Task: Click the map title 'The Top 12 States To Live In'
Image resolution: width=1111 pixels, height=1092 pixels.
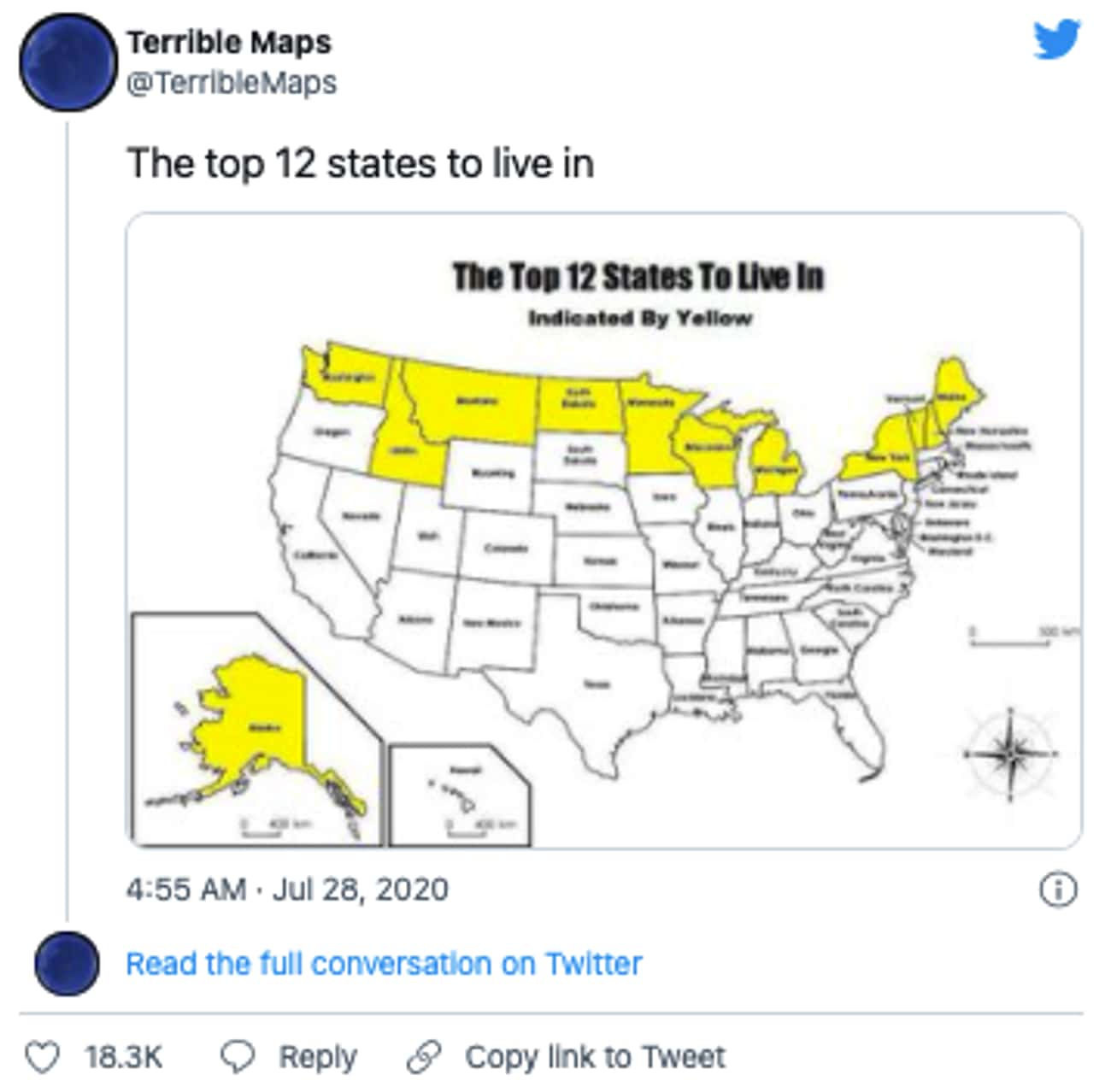Action: (x=638, y=278)
